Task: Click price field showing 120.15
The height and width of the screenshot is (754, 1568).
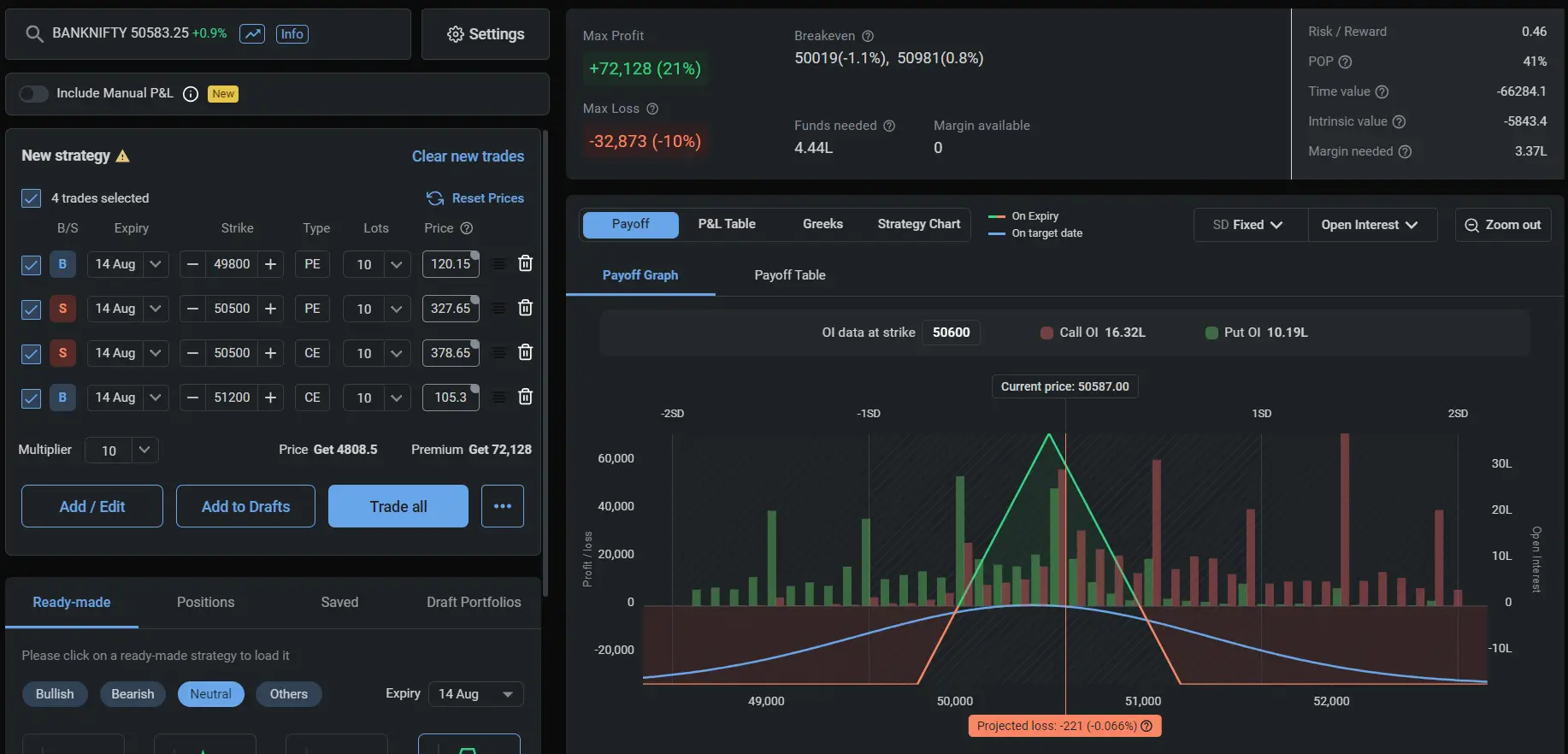Action: pyautogui.click(x=451, y=264)
